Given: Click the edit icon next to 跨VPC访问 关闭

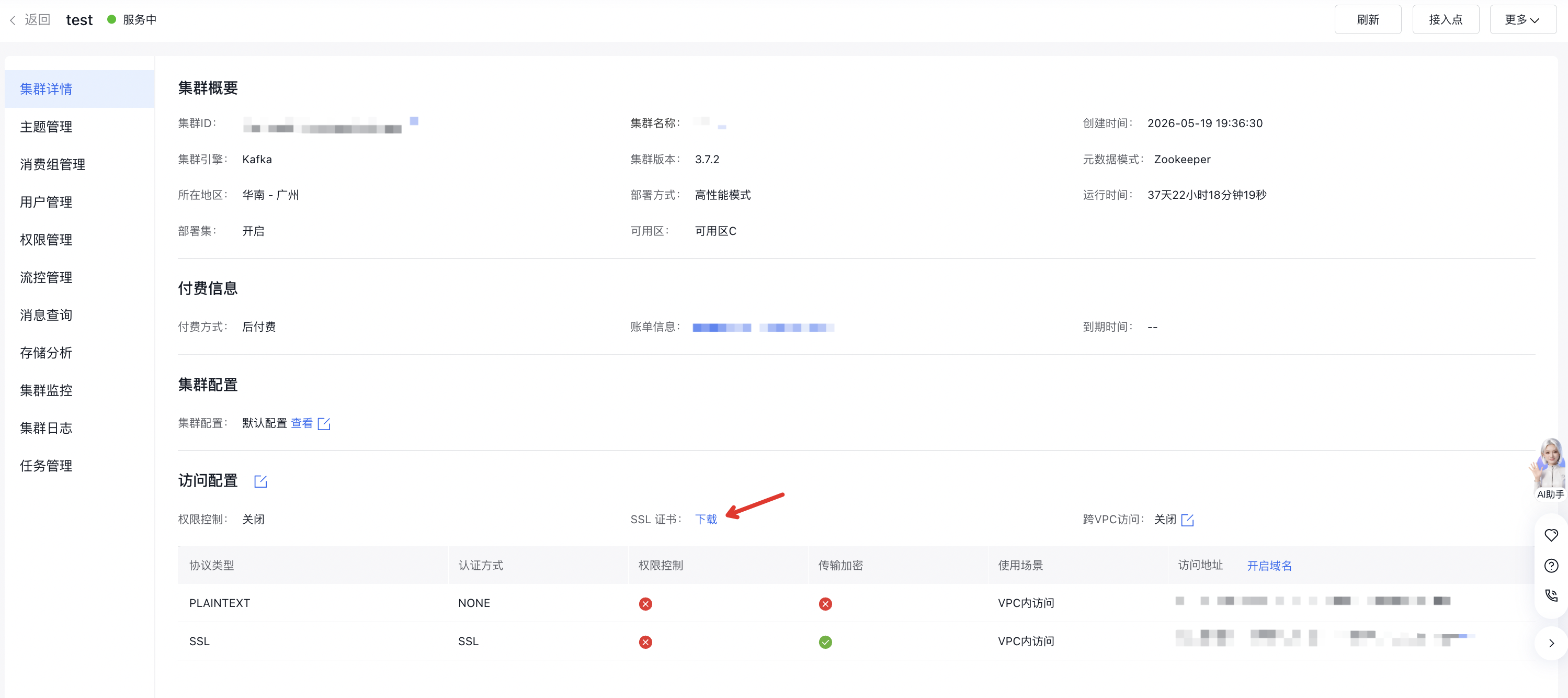Looking at the screenshot, I should [x=1187, y=520].
